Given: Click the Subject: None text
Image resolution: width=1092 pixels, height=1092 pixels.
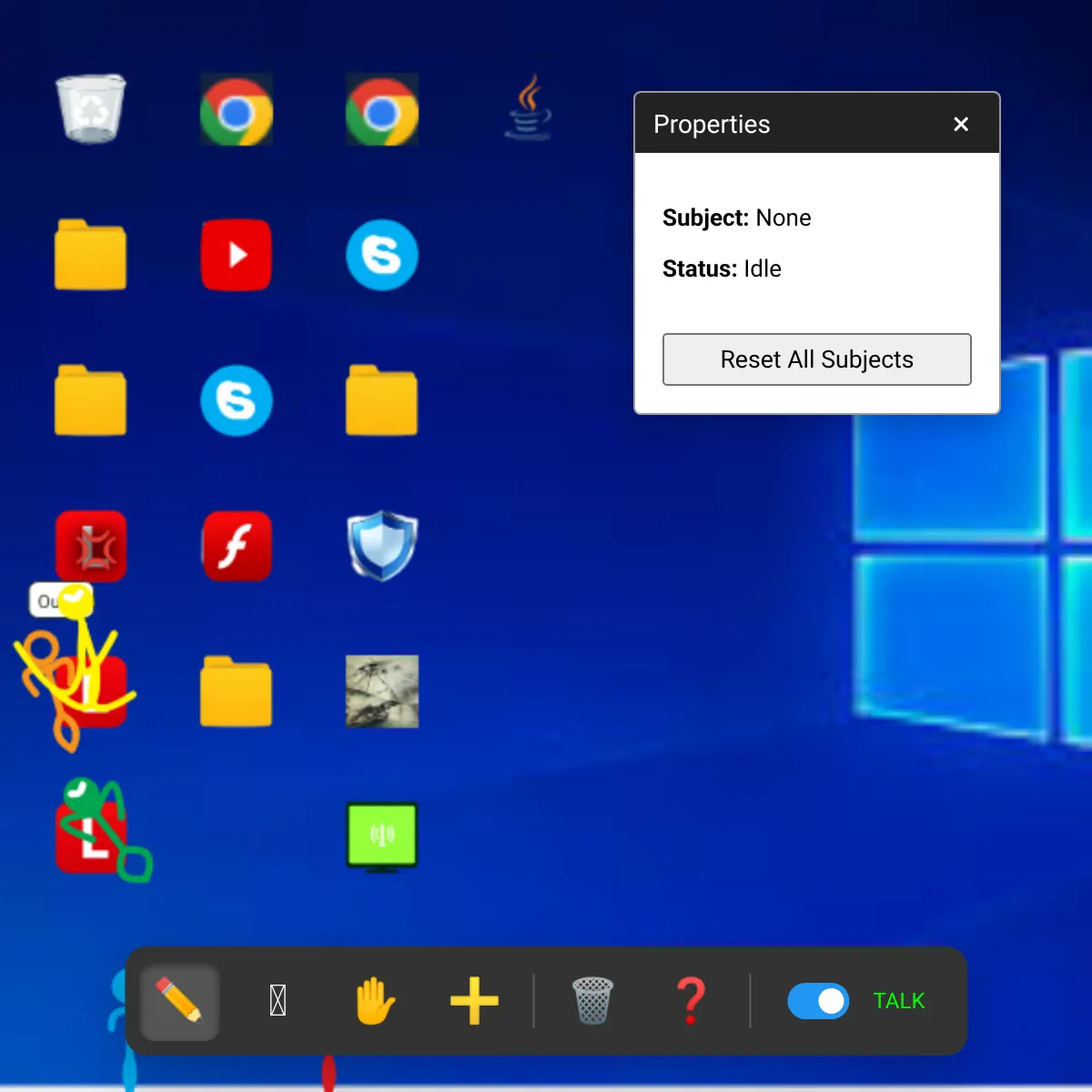Looking at the screenshot, I should (737, 217).
